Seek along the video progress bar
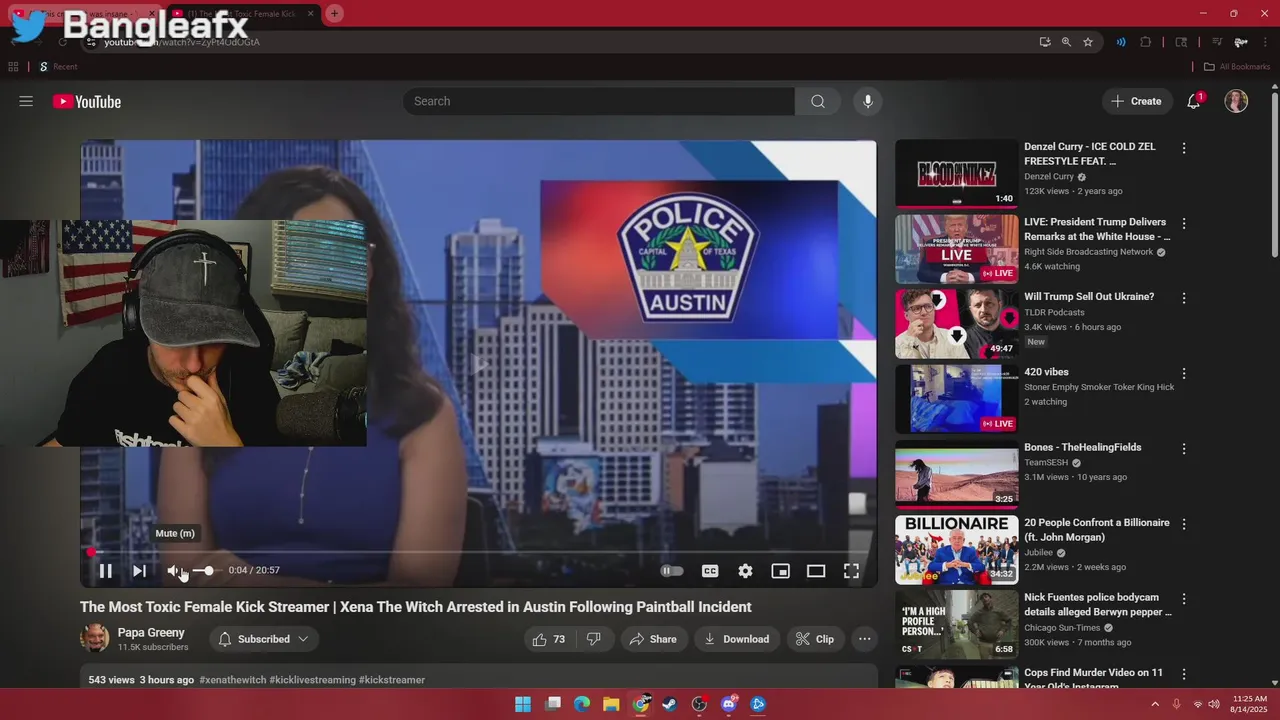1280x720 pixels. [x=478, y=551]
